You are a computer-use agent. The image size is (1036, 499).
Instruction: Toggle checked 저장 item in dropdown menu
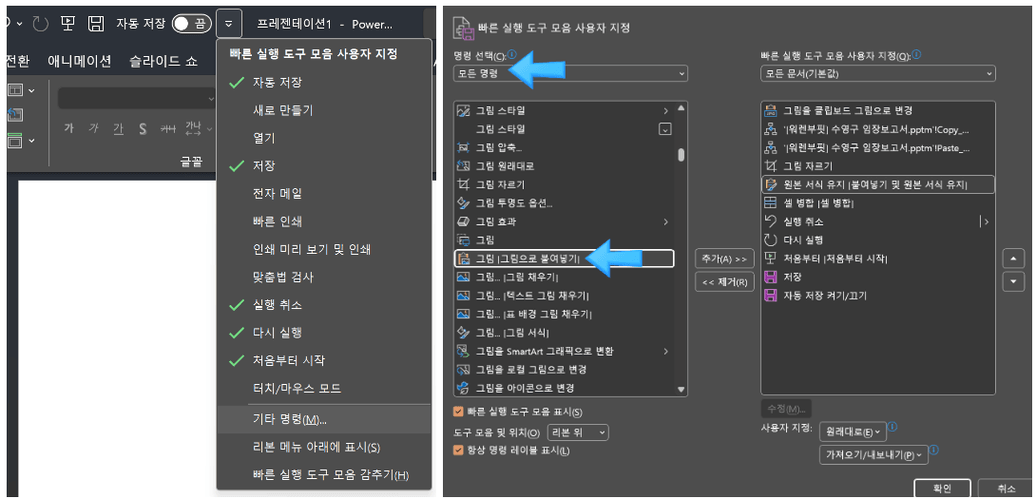tap(324, 166)
